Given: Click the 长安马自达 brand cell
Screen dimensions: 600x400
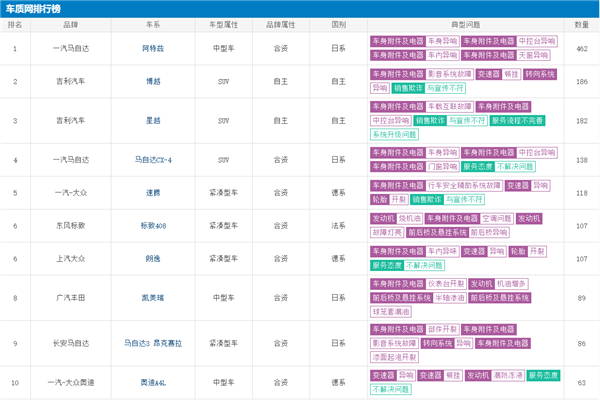Looking at the screenshot, I should pyautogui.click(x=71, y=343).
